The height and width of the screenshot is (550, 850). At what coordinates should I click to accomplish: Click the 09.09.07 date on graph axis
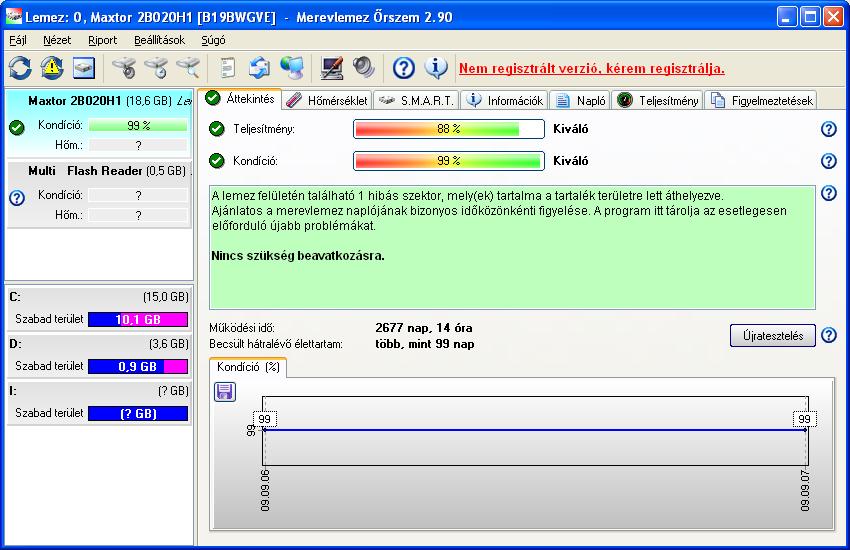point(805,491)
